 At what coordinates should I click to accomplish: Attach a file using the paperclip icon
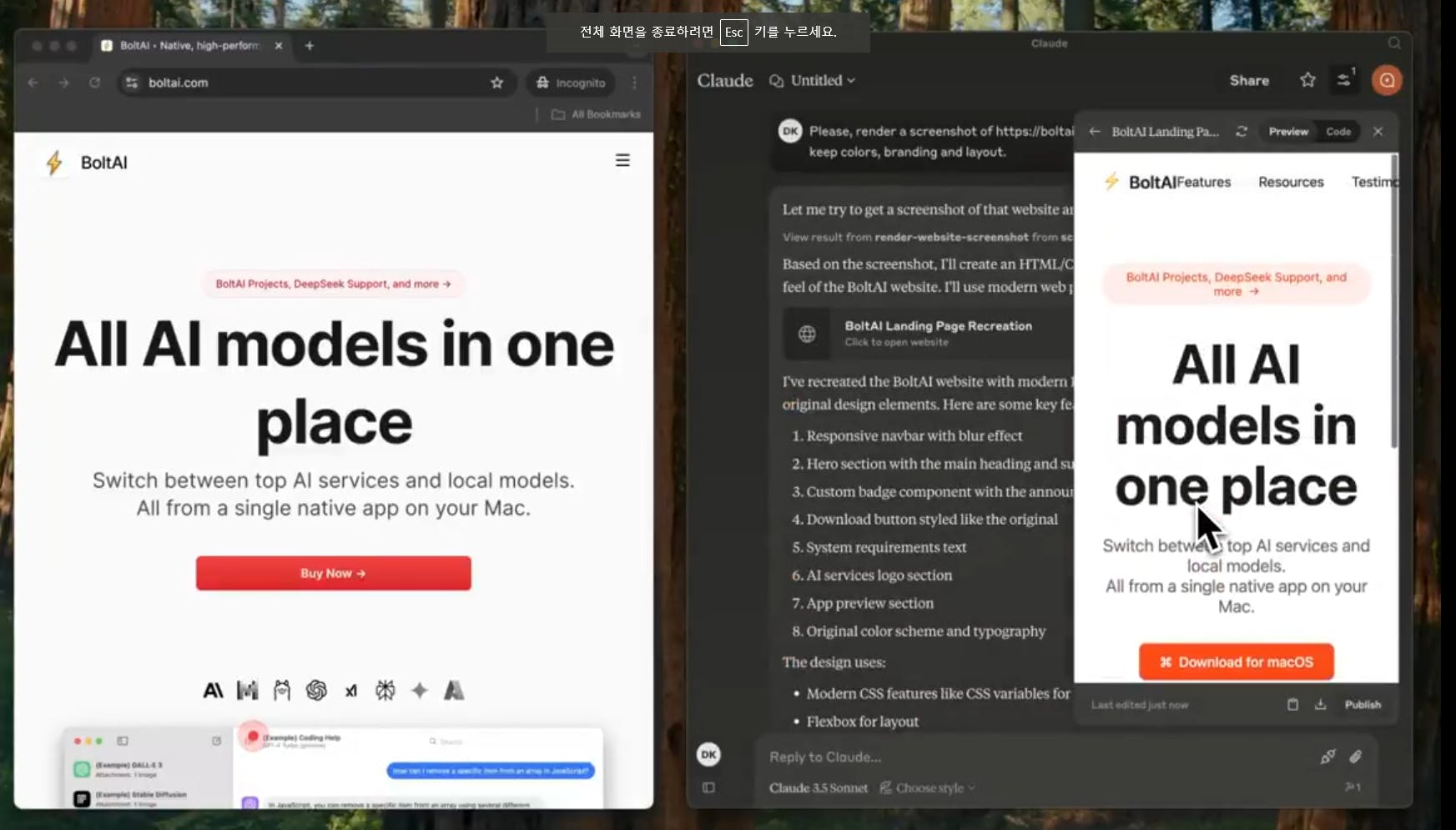pyautogui.click(x=1356, y=757)
